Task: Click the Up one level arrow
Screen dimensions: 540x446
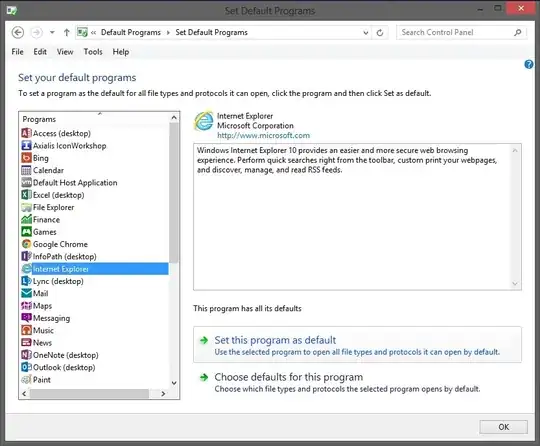Action: coord(66,33)
